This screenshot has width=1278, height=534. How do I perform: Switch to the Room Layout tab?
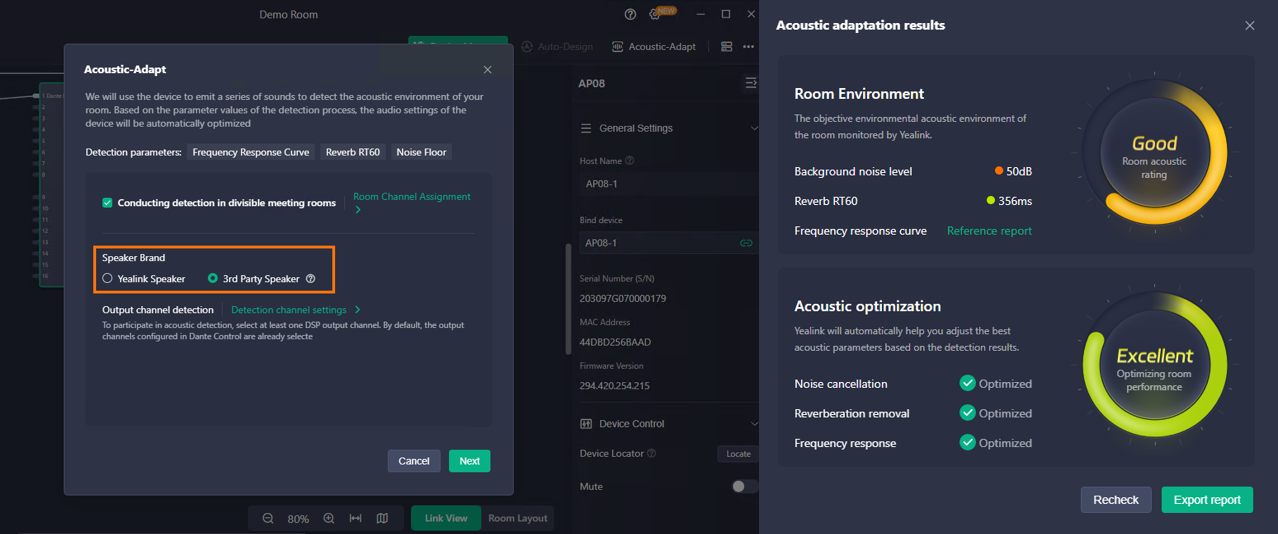517,518
